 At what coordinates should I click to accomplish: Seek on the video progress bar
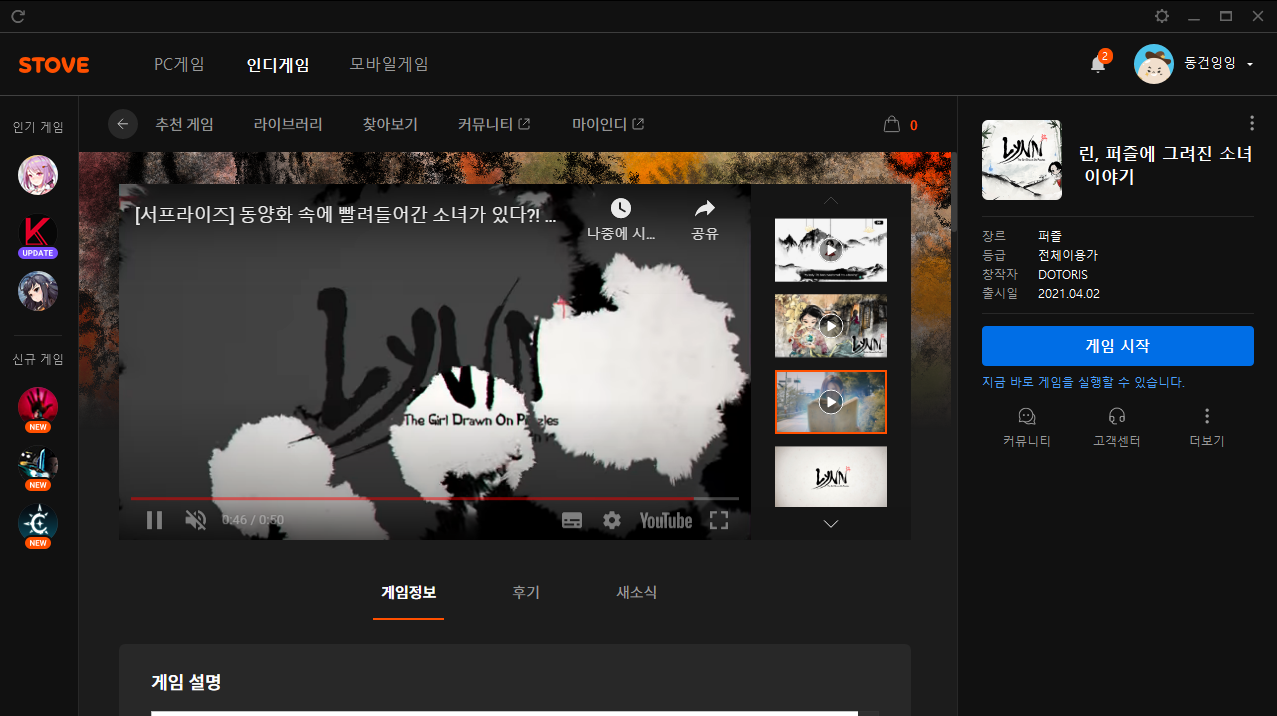pos(434,498)
